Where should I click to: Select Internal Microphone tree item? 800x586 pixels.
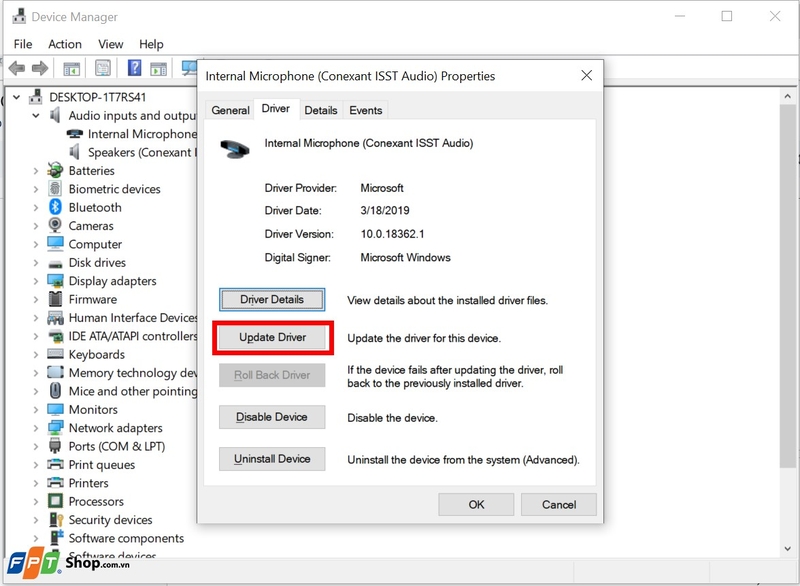click(x=132, y=134)
